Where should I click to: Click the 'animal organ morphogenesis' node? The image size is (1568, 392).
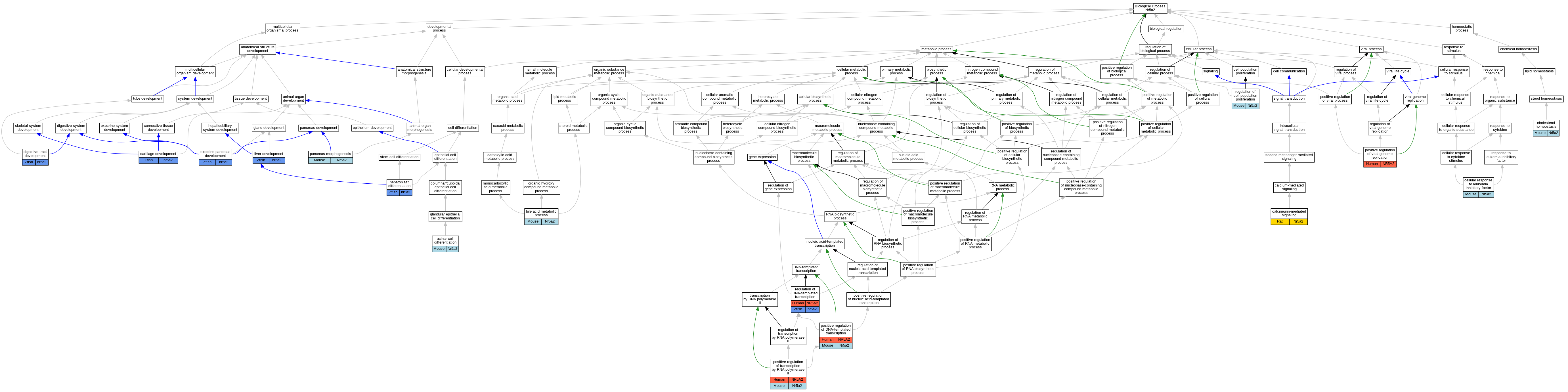[420, 128]
